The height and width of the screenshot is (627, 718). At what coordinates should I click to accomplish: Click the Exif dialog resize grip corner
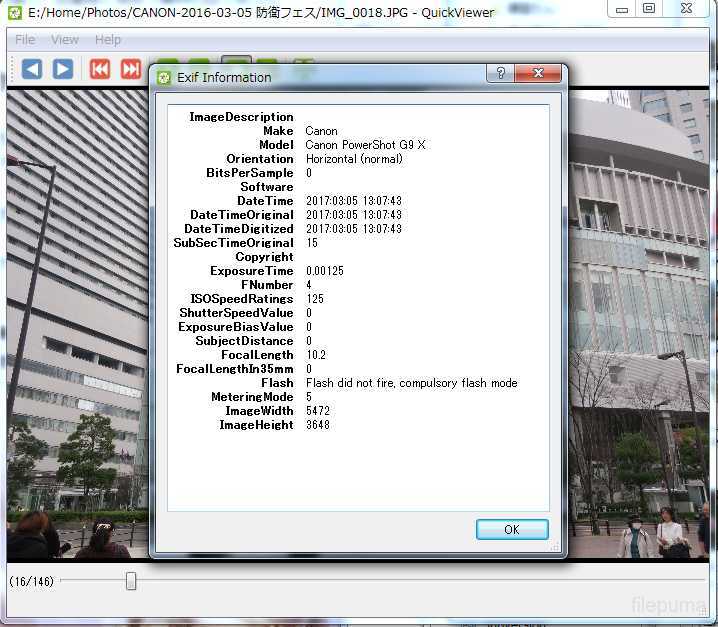click(x=556, y=548)
